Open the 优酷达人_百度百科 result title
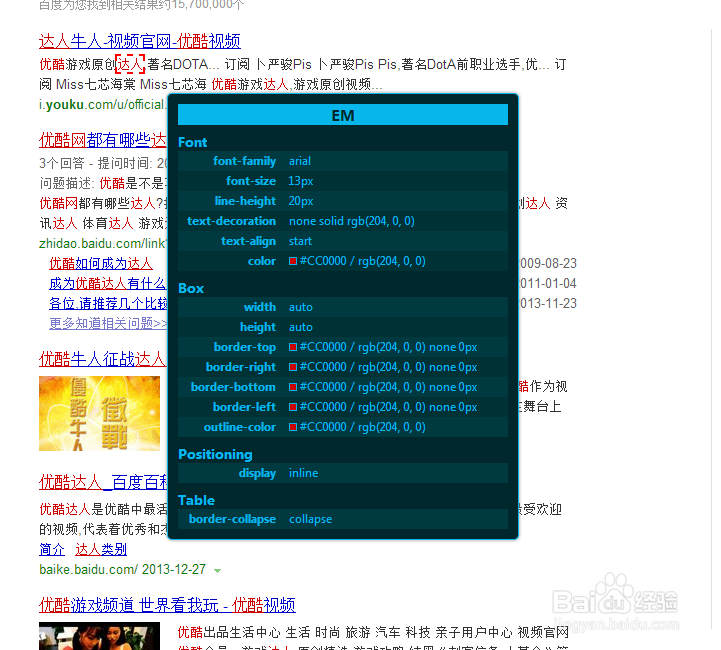 (103, 482)
